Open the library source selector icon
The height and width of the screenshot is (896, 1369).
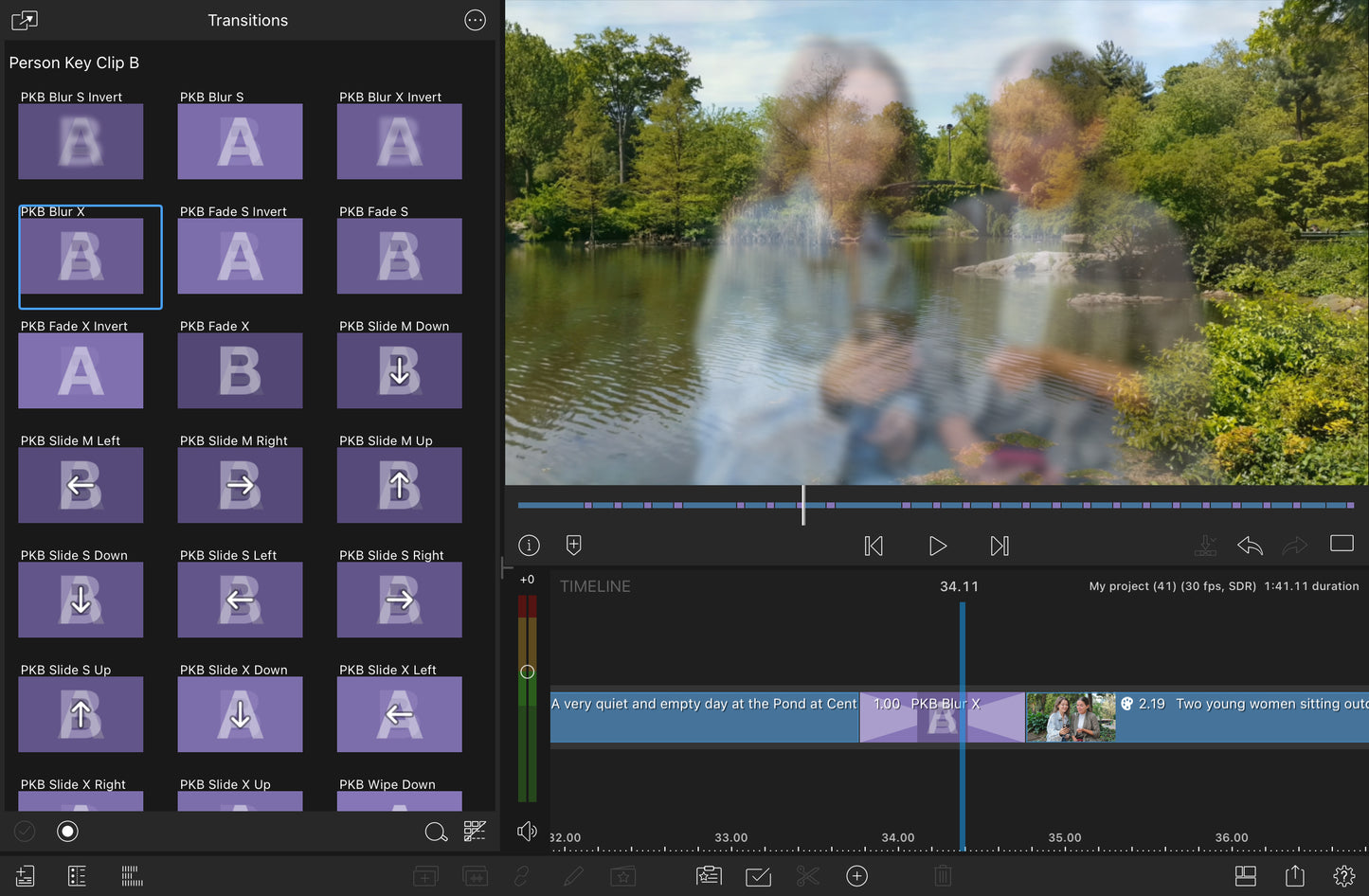tap(25, 20)
